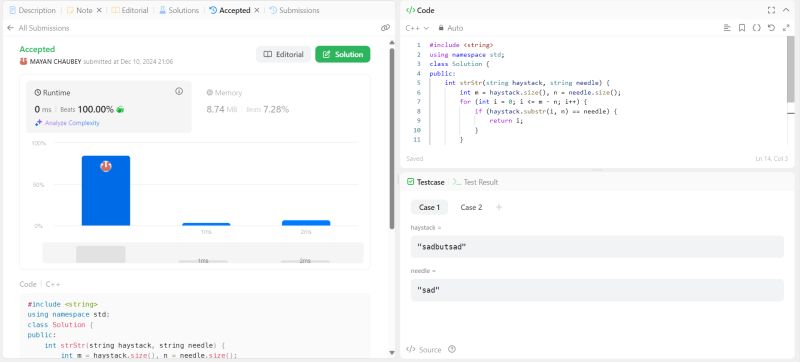Open the C++ language dropdown
Viewport: 800px width, 362px height.
point(417,28)
